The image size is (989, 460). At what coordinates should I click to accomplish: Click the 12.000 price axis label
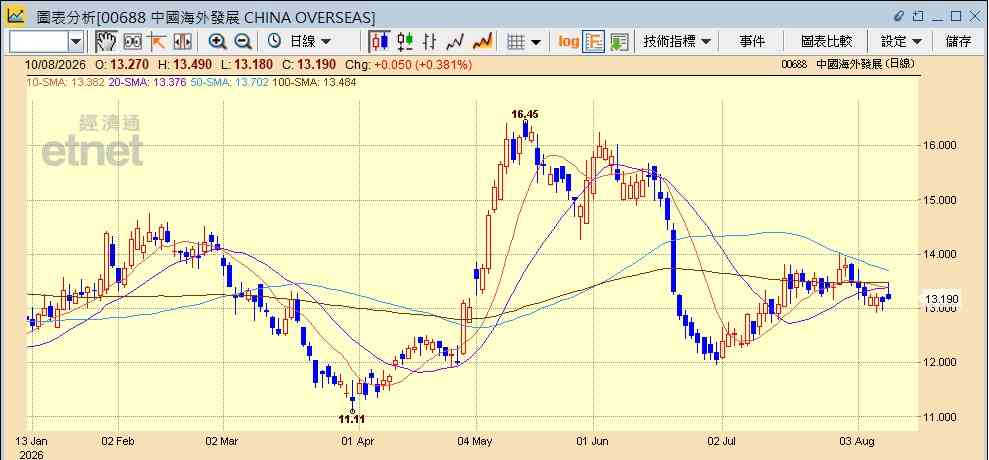coord(939,363)
